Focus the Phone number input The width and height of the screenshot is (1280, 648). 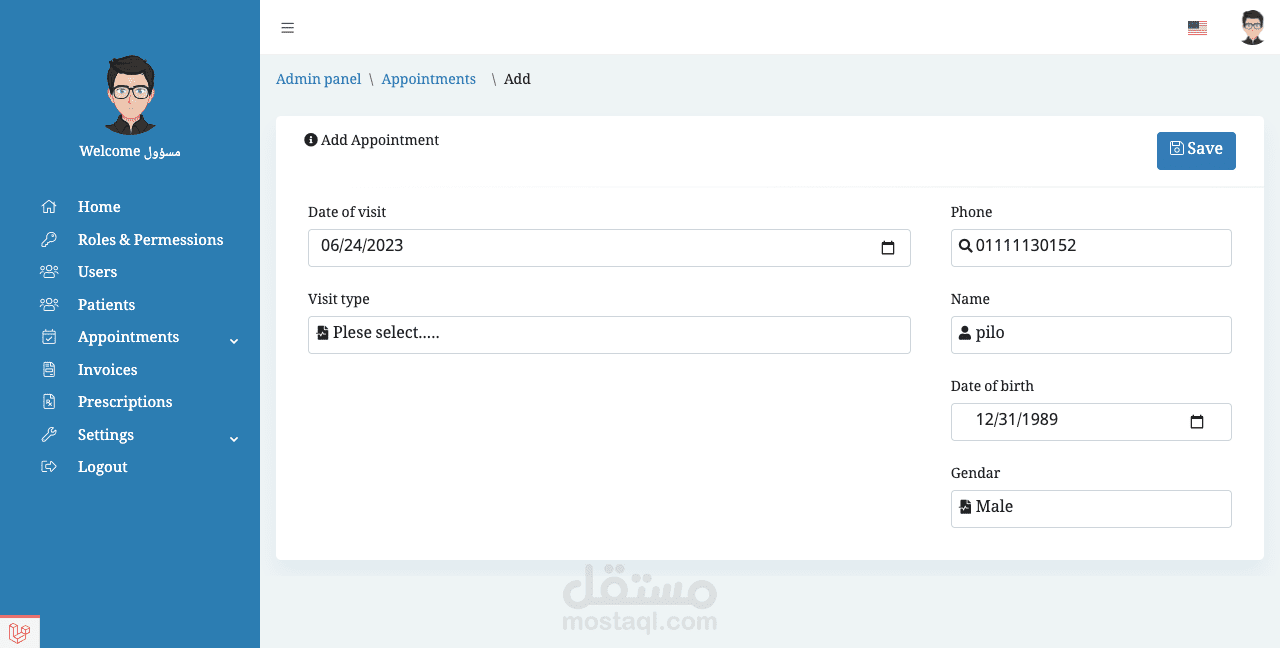1091,248
